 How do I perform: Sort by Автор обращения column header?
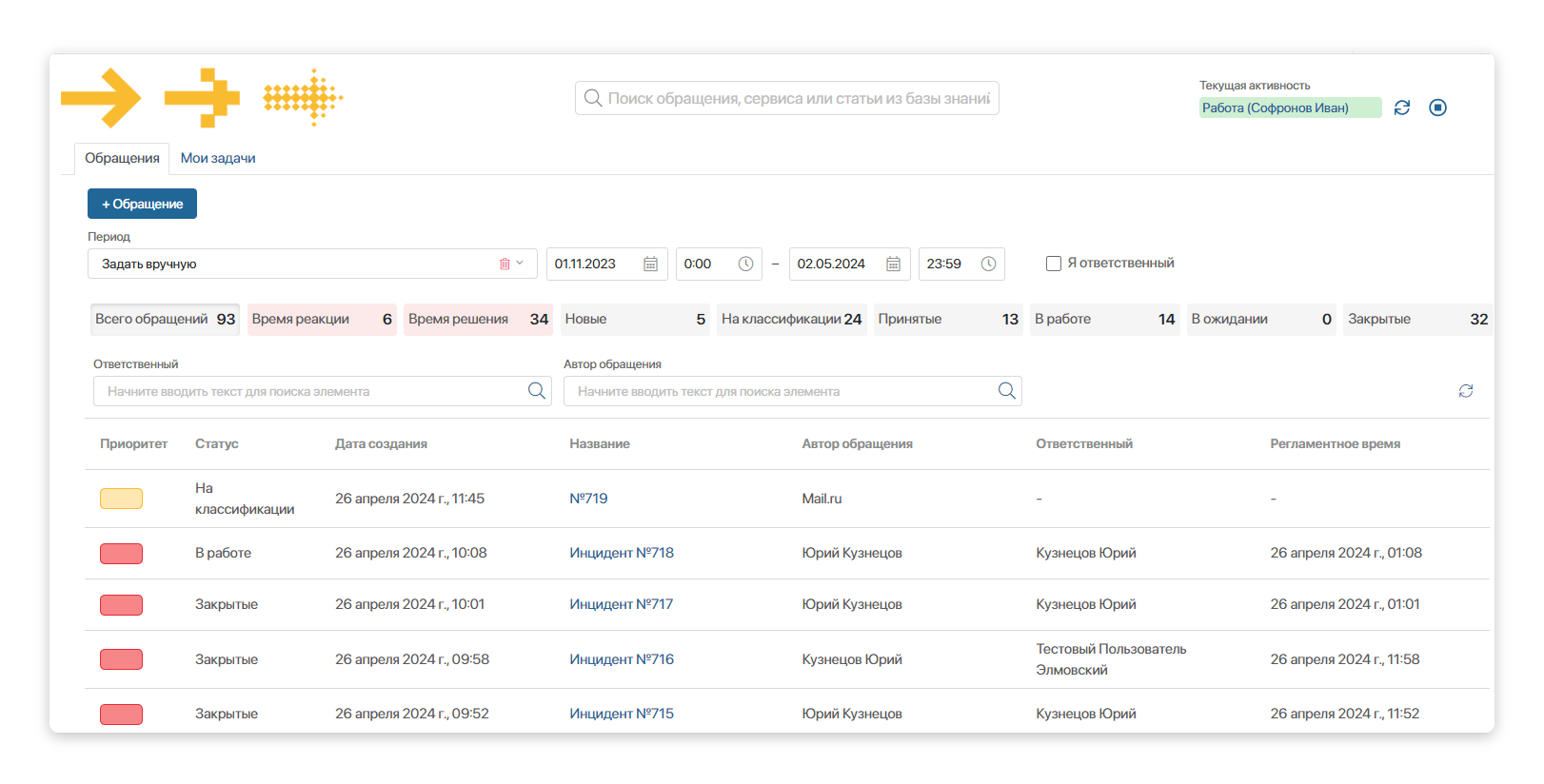tap(857, 443)
